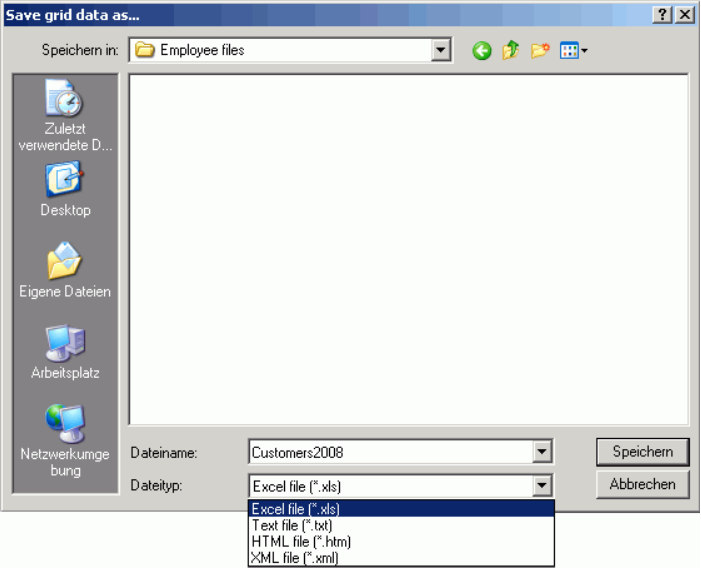Open Zuletzt verwendete Dokumente shortcut
The width and height of the screenshot is (701, 569).
click(65, 117)
